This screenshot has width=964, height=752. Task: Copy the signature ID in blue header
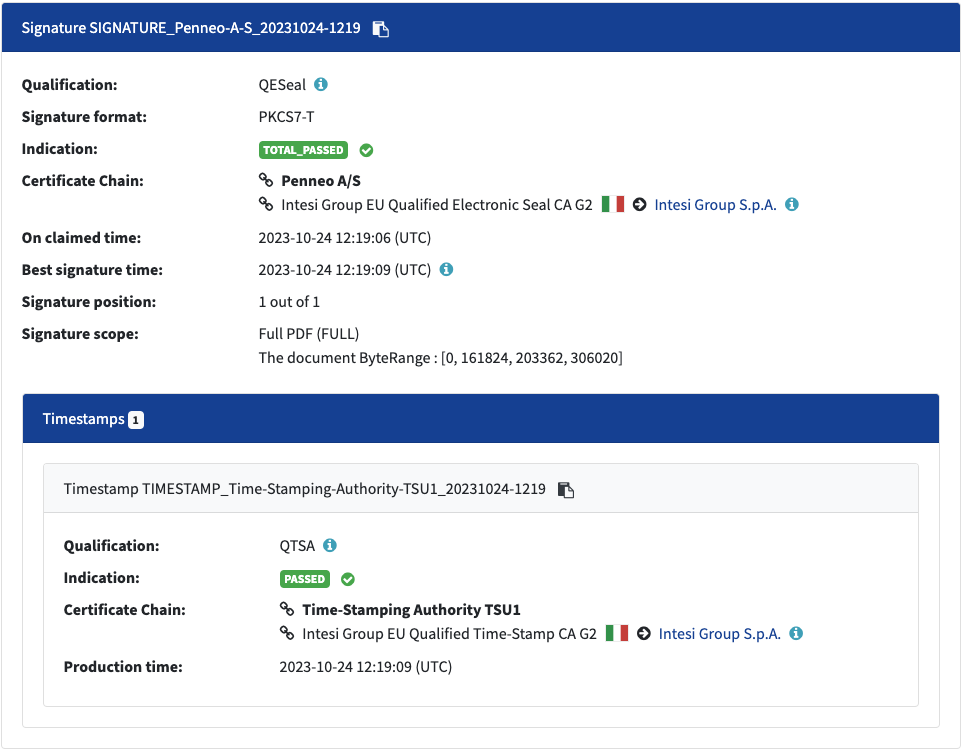[x=381, y=29]
